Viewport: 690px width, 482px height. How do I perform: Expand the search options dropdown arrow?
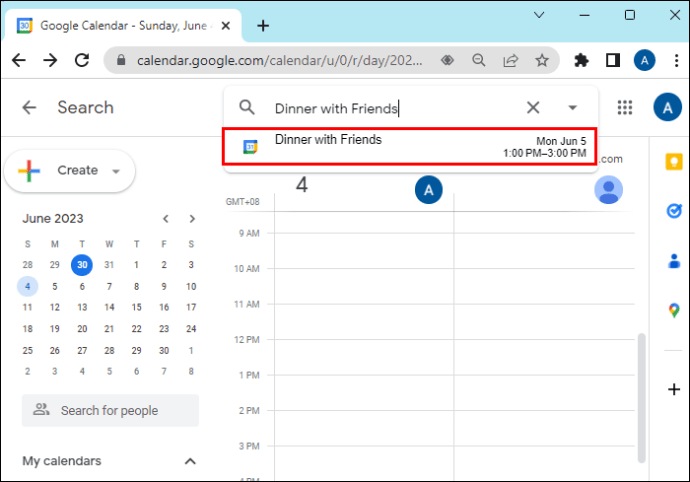pos(573,108)
